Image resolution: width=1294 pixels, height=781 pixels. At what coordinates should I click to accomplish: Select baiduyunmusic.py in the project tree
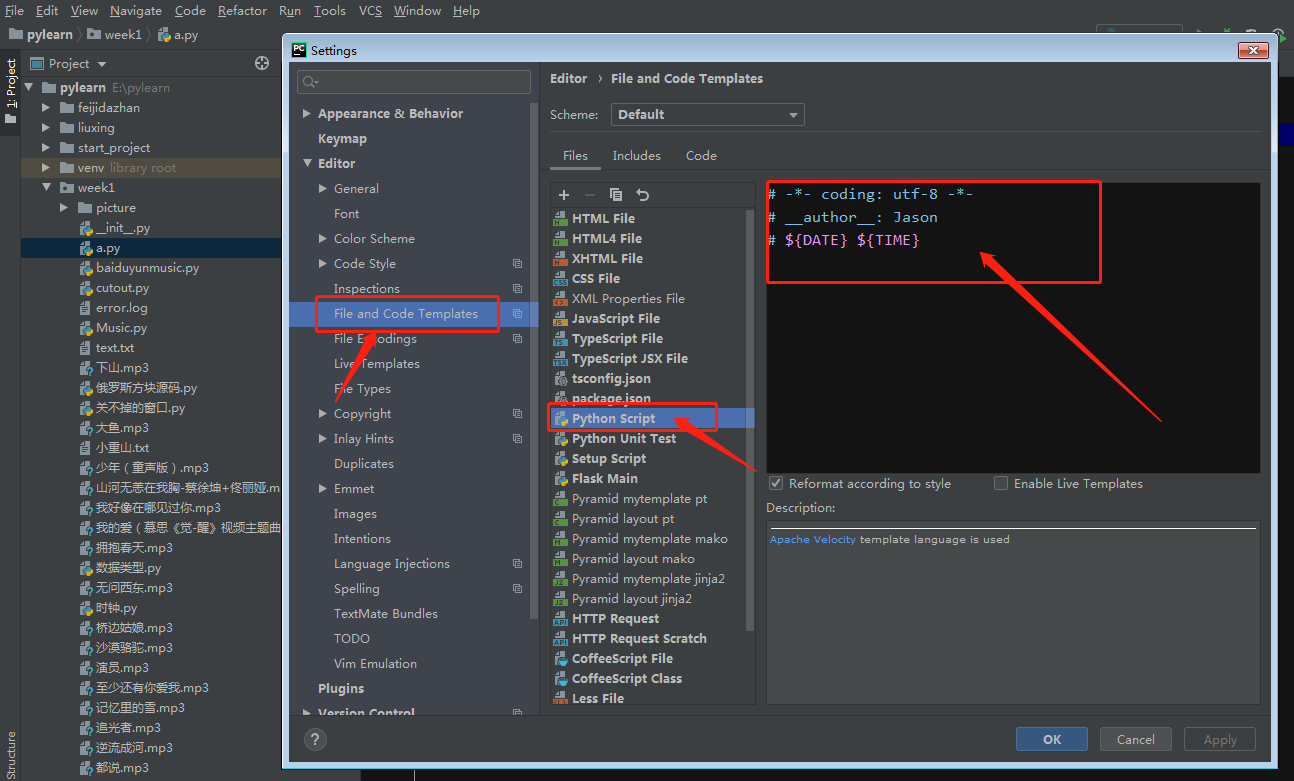click(x=147, y=268)
